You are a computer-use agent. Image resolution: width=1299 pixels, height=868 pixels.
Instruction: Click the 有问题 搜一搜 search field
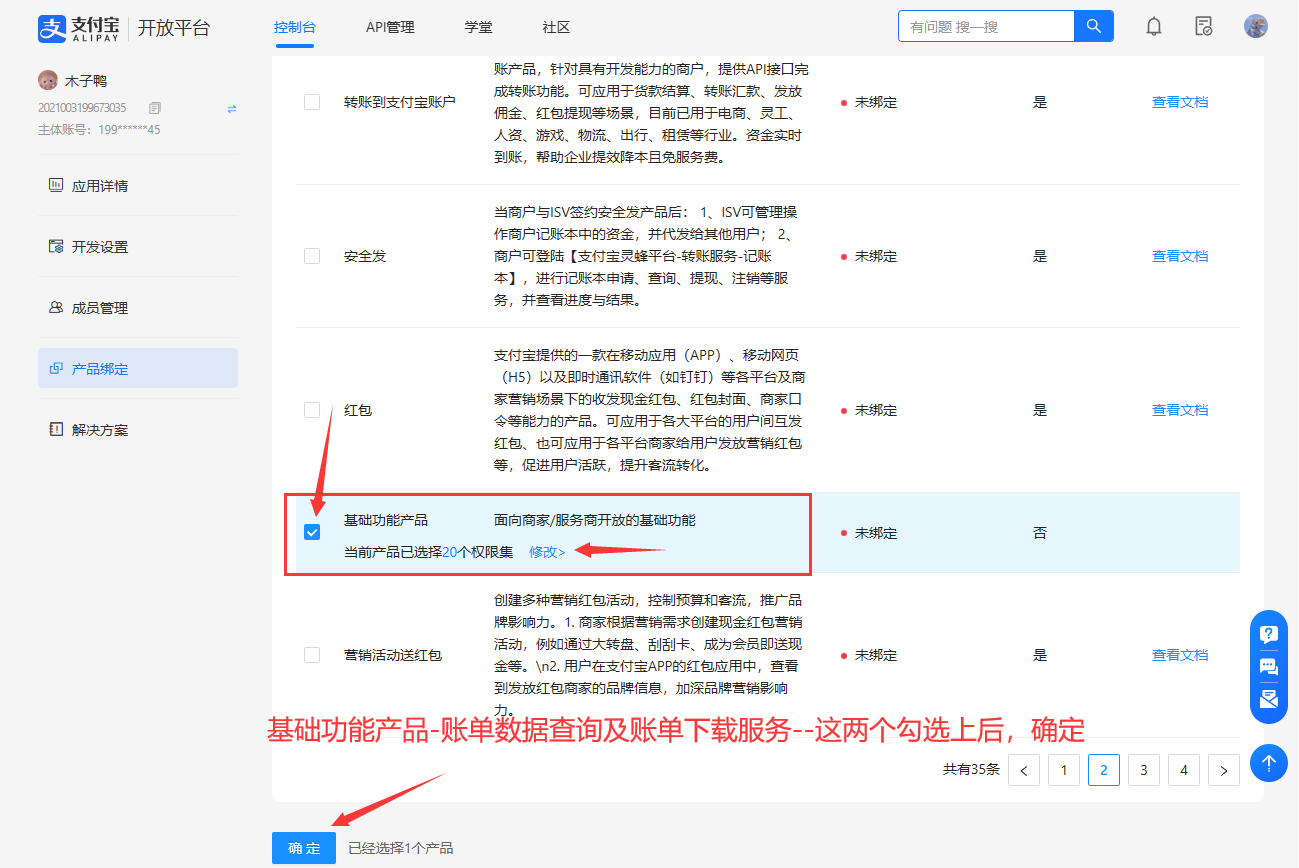coord(985,27)
